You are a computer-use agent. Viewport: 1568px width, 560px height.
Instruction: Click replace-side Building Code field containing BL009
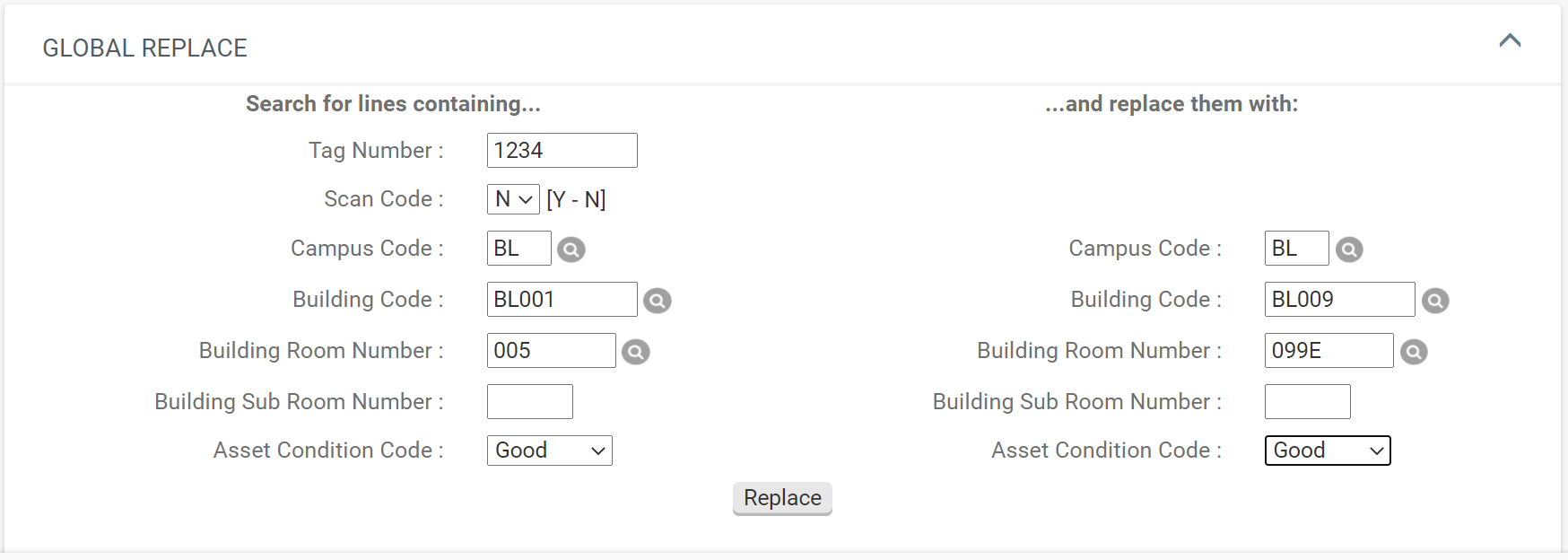tap(1339, 300)
